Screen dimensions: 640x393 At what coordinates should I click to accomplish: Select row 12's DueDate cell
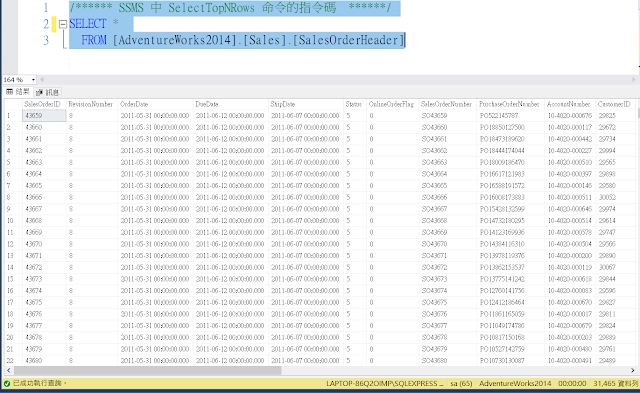[x=231, y=244]
